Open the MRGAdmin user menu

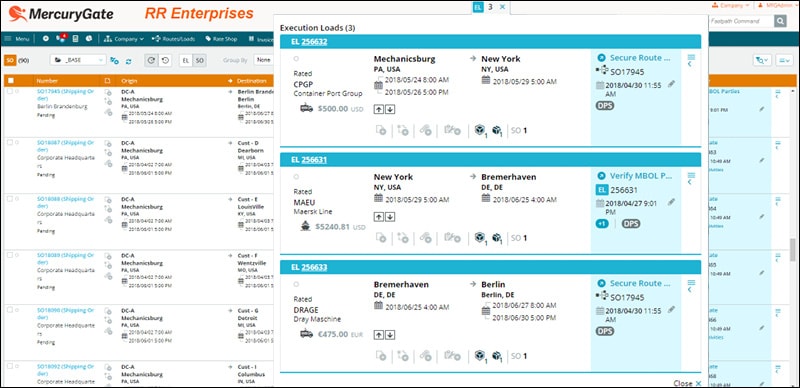click(x=778, y=6)
